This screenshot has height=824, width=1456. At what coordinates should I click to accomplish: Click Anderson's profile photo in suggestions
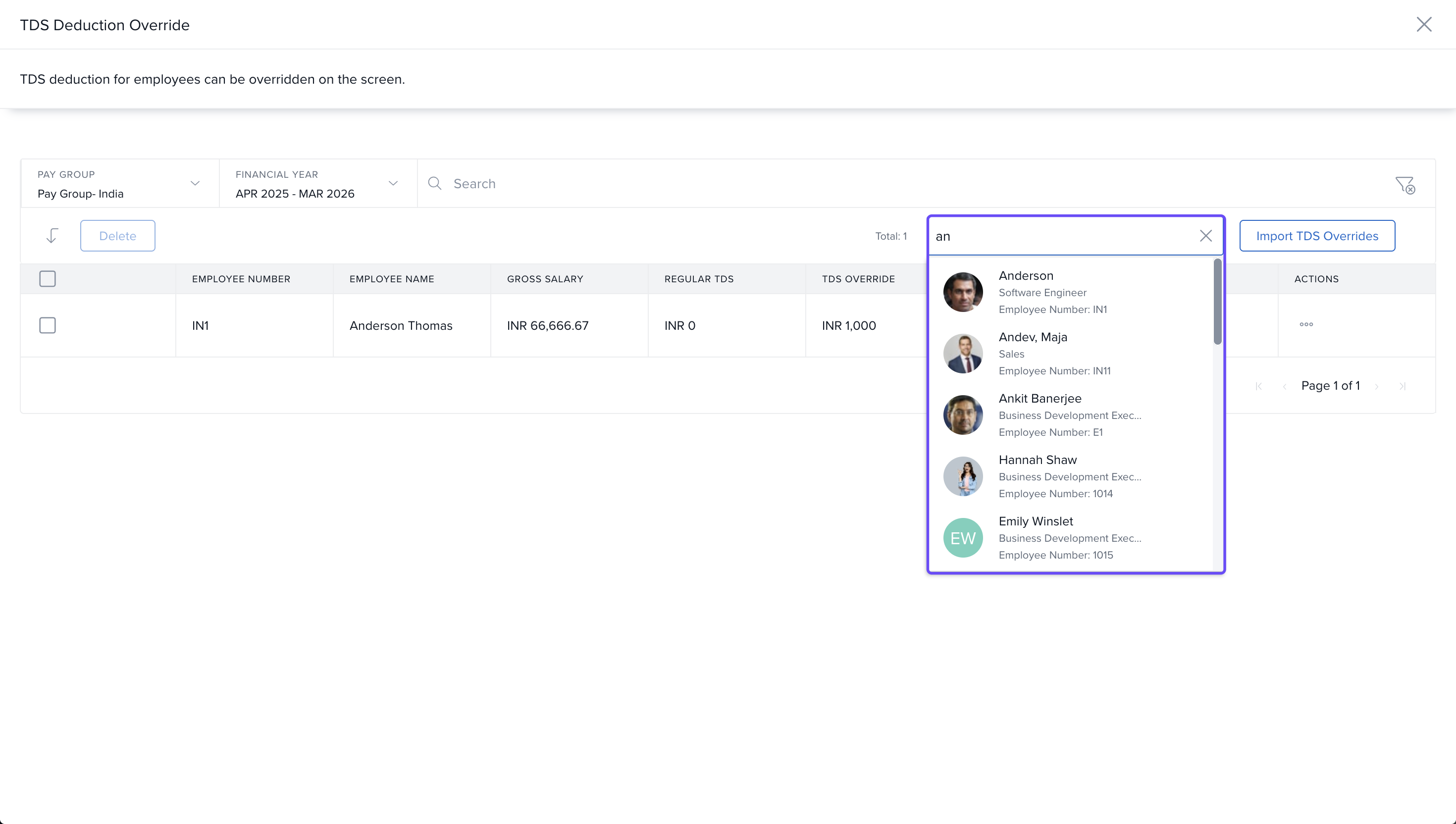(963, 292)
